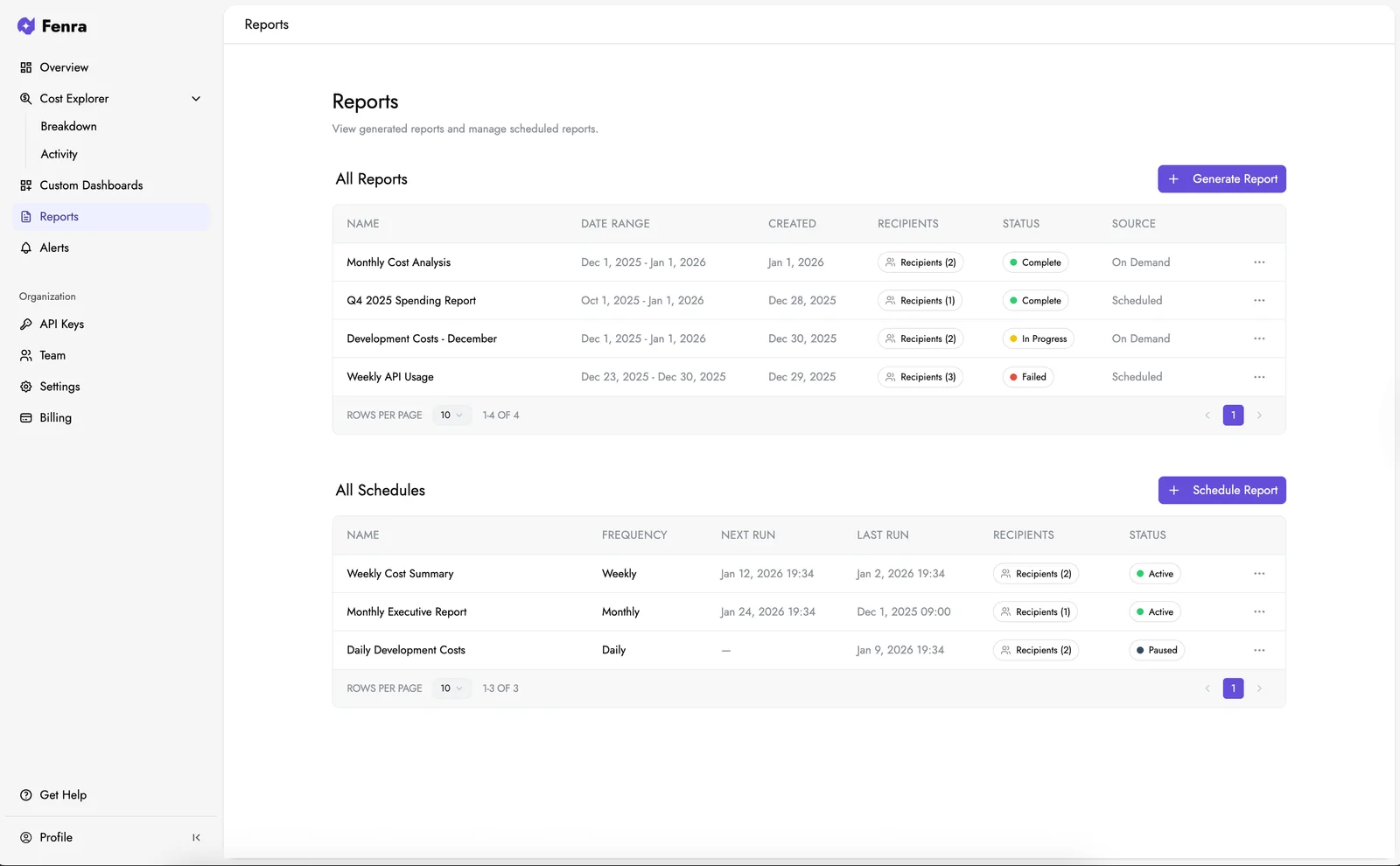Click the Schedule Report button
The width and height of the screenshot is (1400, 866).
(1221, 490)
